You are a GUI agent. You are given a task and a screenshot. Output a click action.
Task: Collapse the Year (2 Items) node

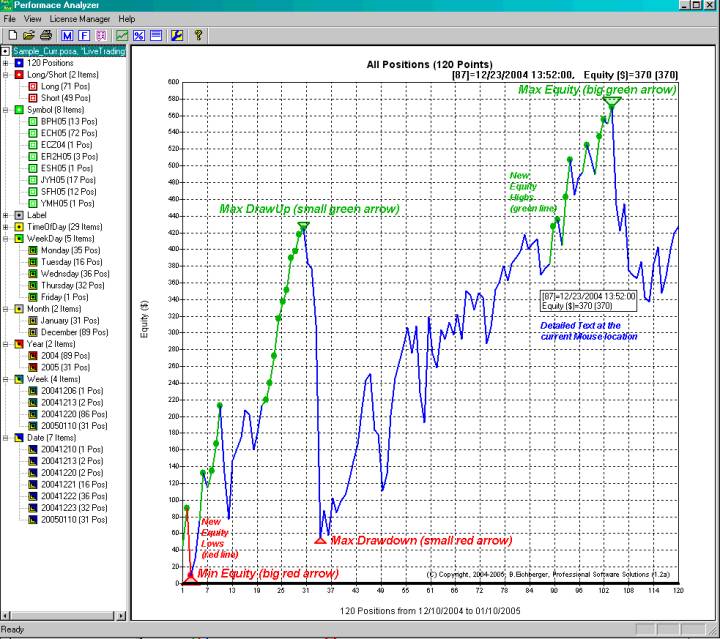pos(6,344)
